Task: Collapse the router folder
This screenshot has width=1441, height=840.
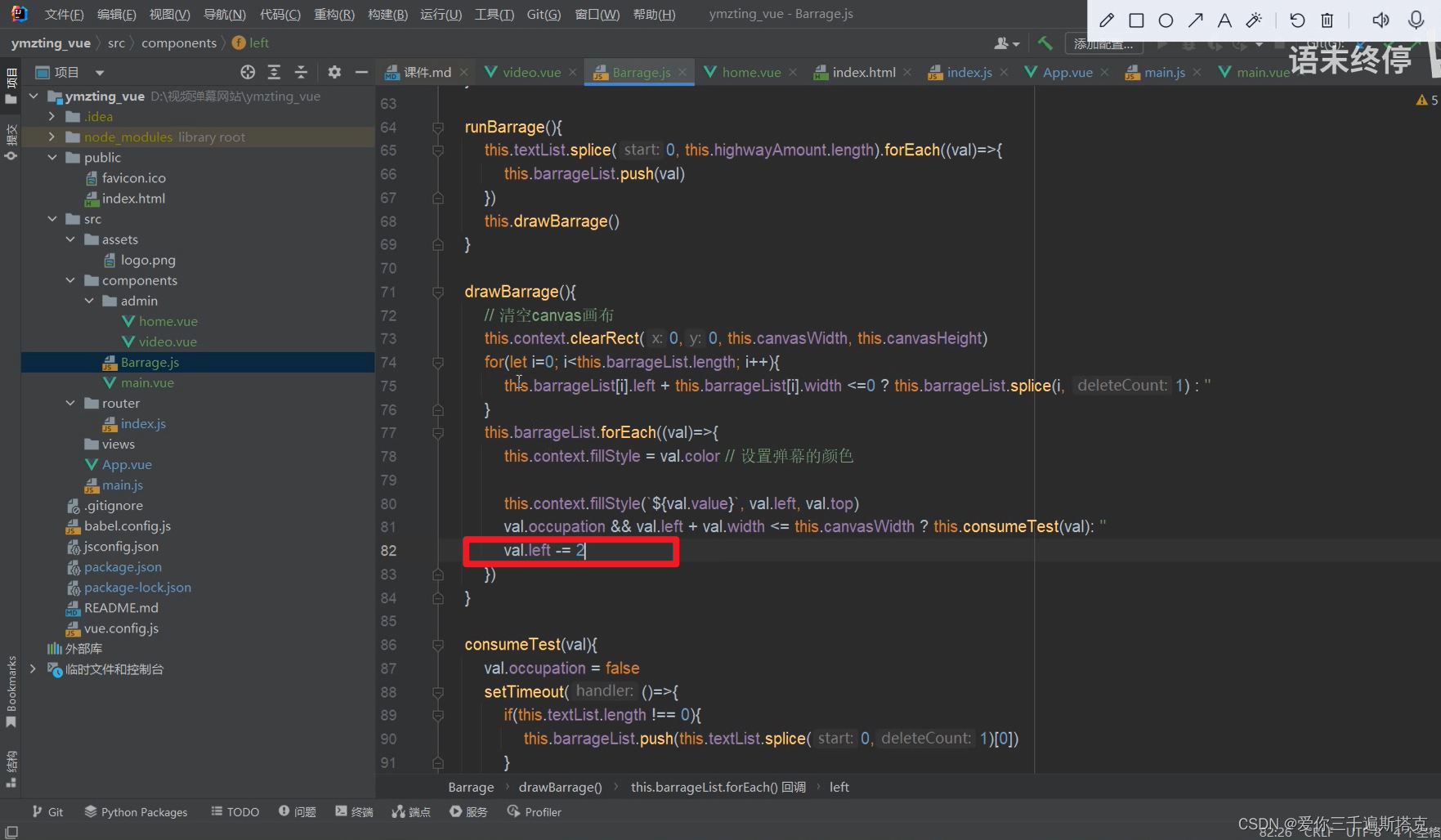Action: pos(70,403)
